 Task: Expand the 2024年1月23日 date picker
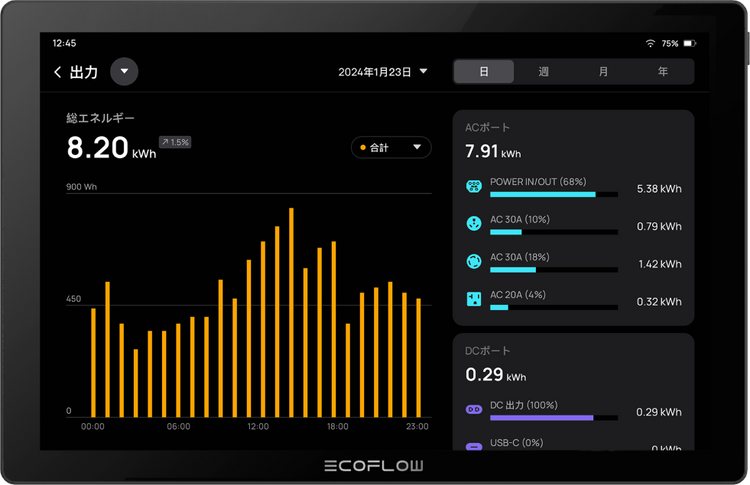(383, 72)
